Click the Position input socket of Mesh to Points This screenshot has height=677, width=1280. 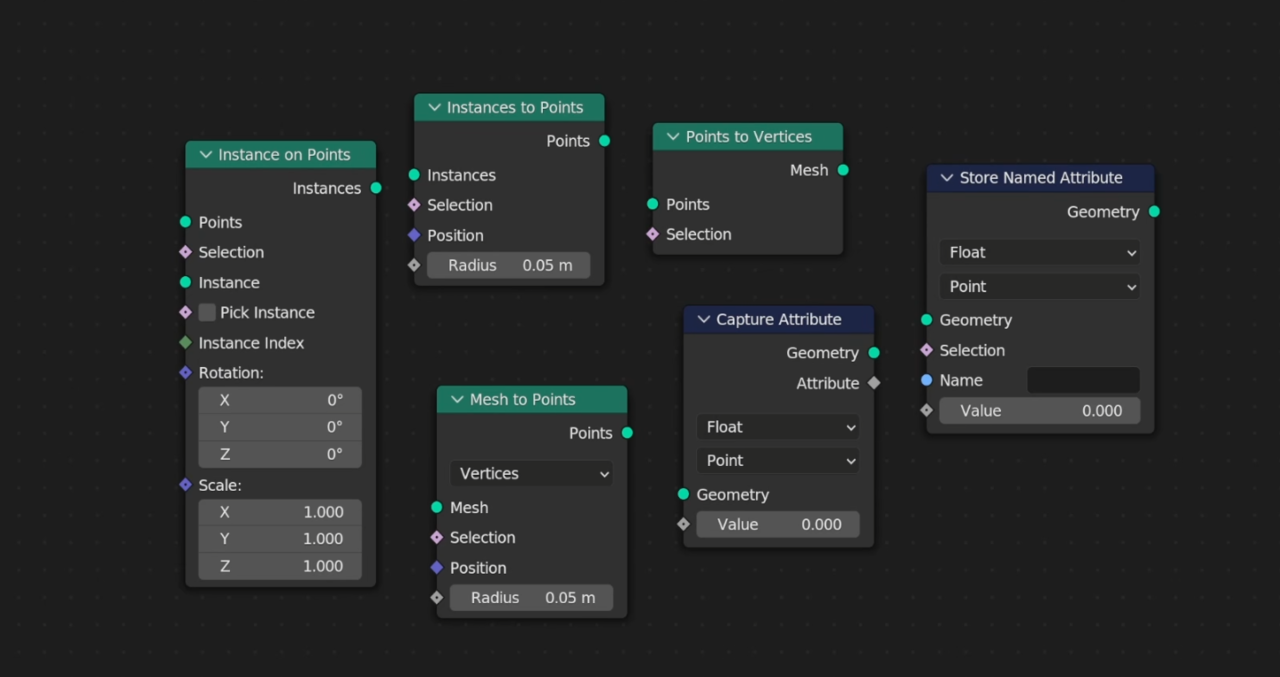click(437, 567)
